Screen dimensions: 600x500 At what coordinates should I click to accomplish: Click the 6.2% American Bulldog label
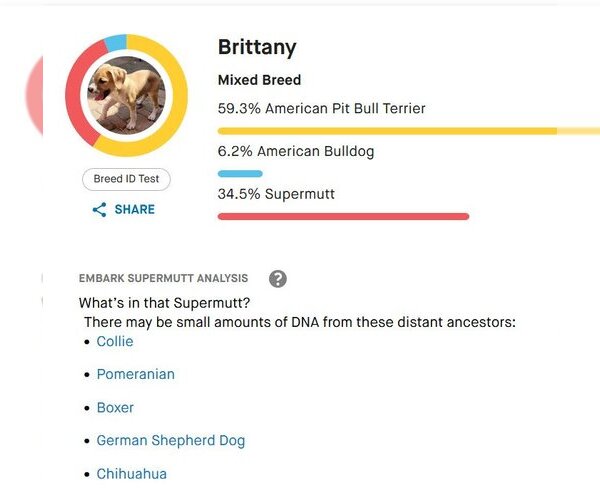tap(296, 151)
